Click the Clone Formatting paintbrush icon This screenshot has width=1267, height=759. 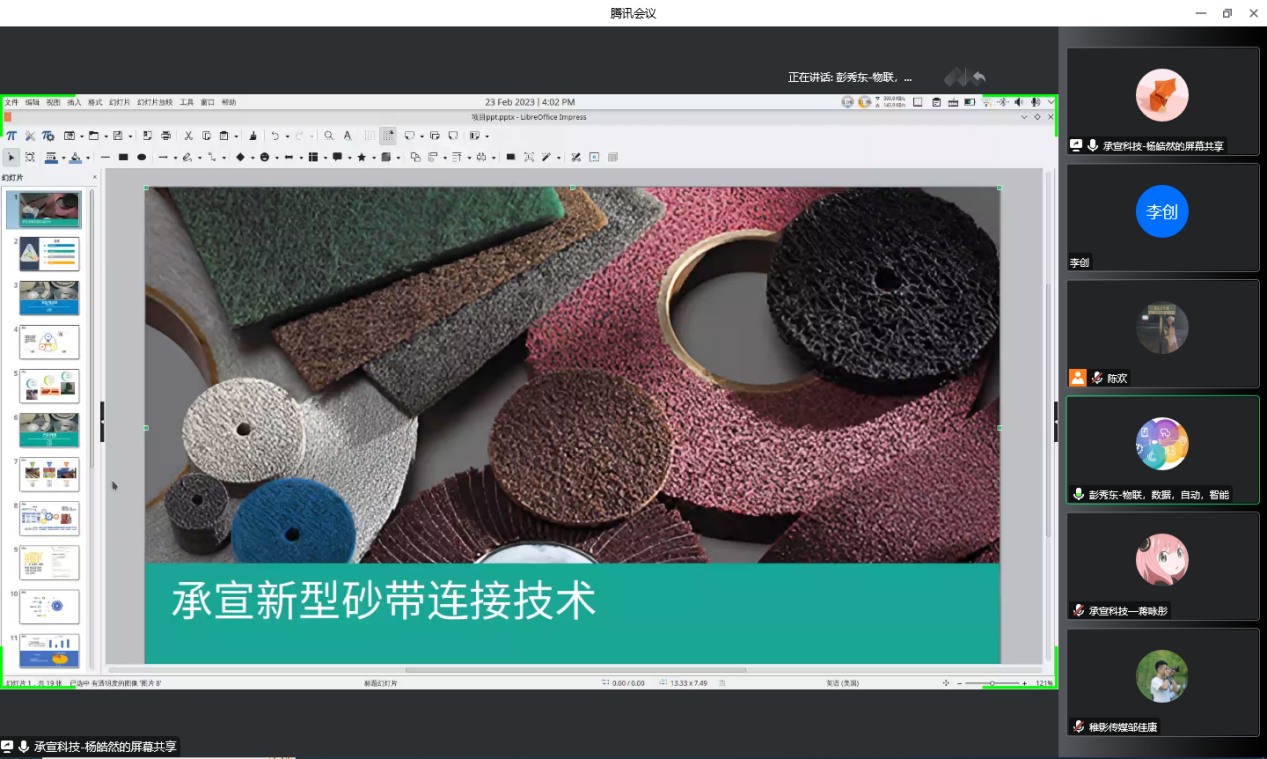pyautogui.click(x=252, y=136)
